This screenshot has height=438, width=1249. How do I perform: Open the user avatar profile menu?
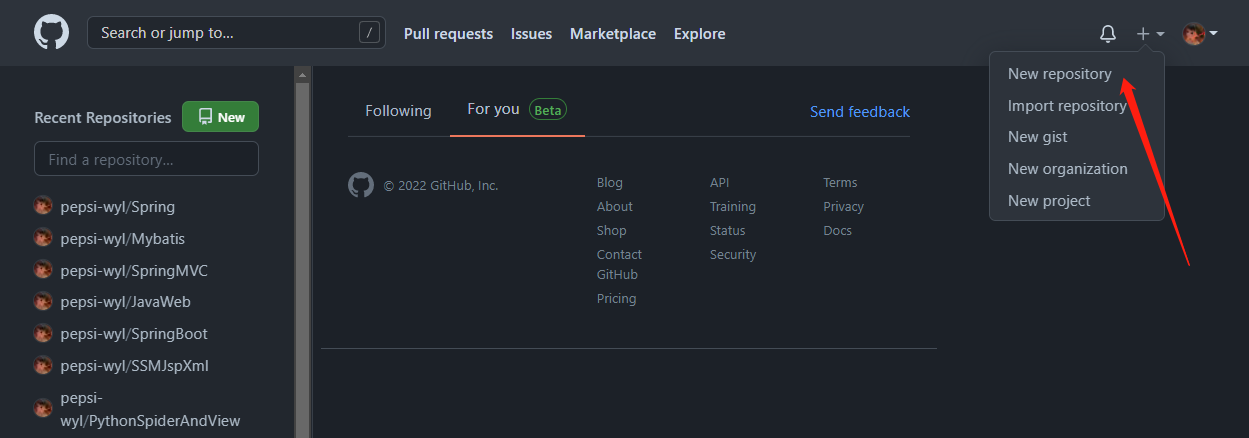point(1200,34)
